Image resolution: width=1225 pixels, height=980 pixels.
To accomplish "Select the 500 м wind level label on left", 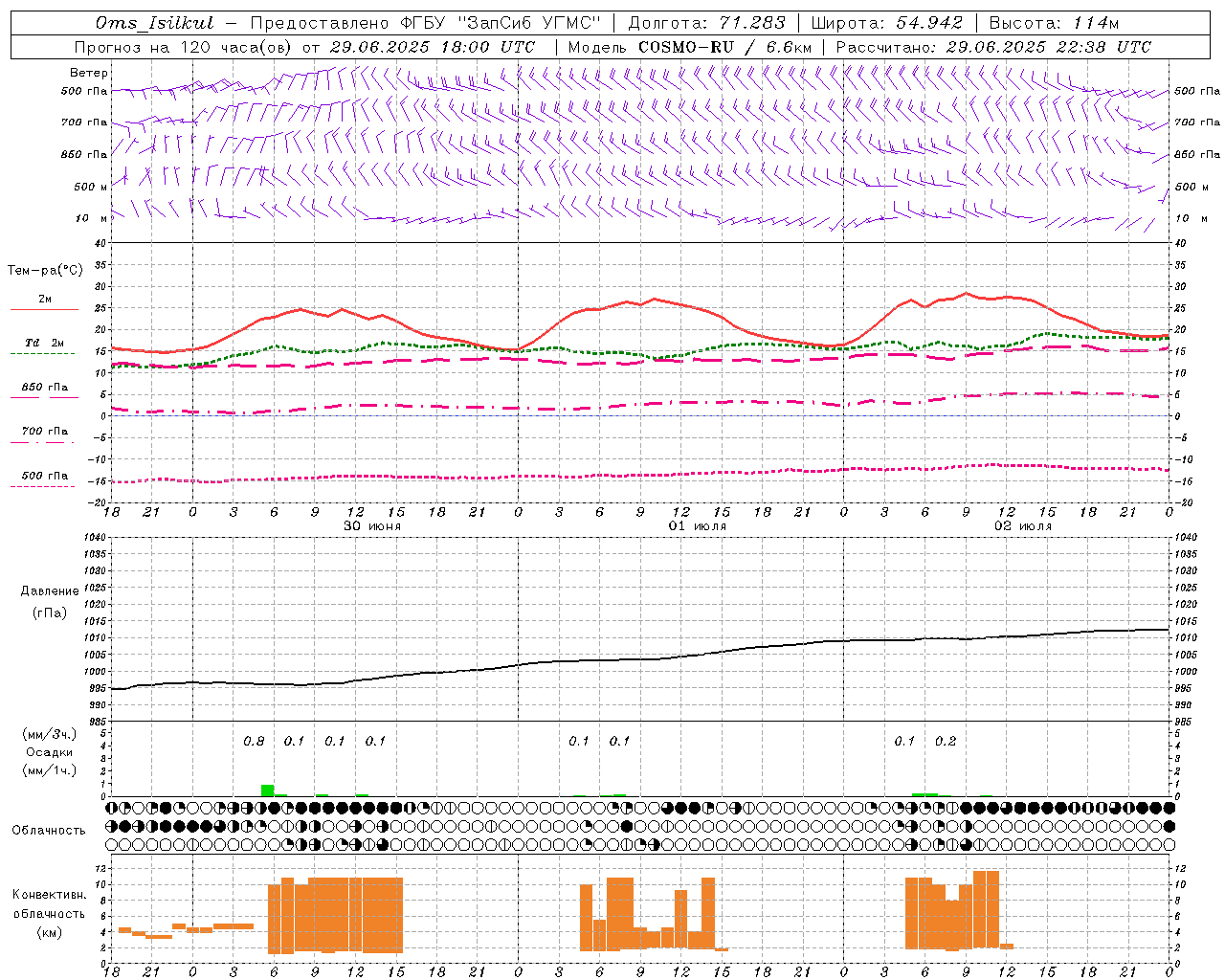I will [91, 187].
